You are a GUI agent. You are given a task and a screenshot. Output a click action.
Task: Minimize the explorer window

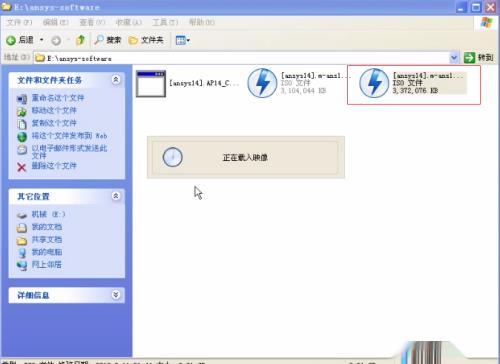pyautogui.click(x=461, y=7)
